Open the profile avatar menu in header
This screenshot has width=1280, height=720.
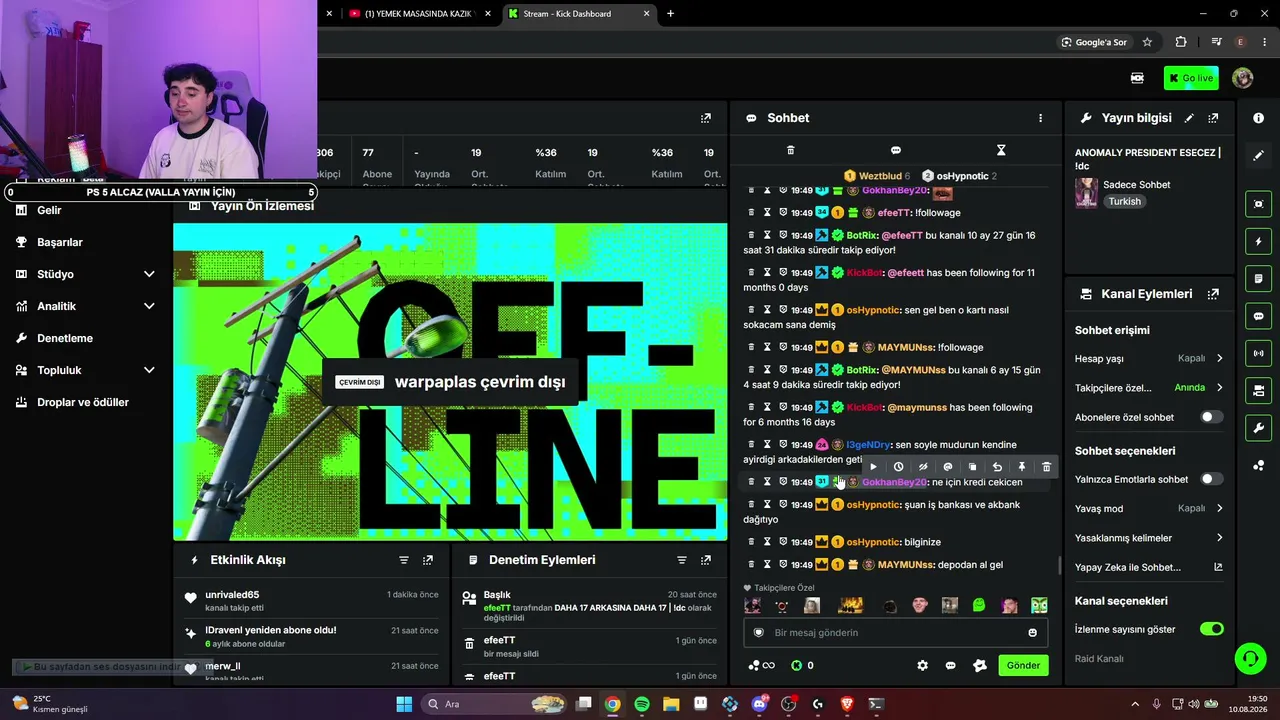point(1243,78)
